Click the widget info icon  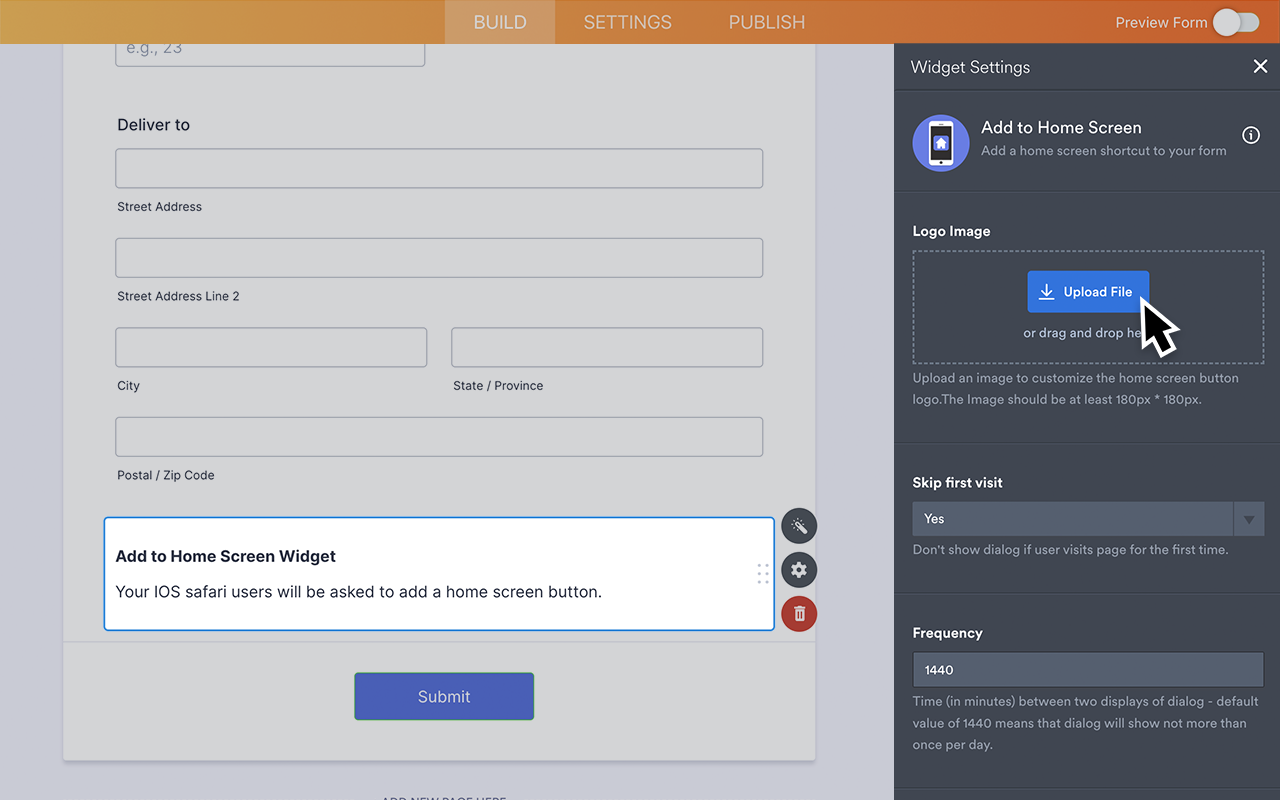click(1250, 135)
